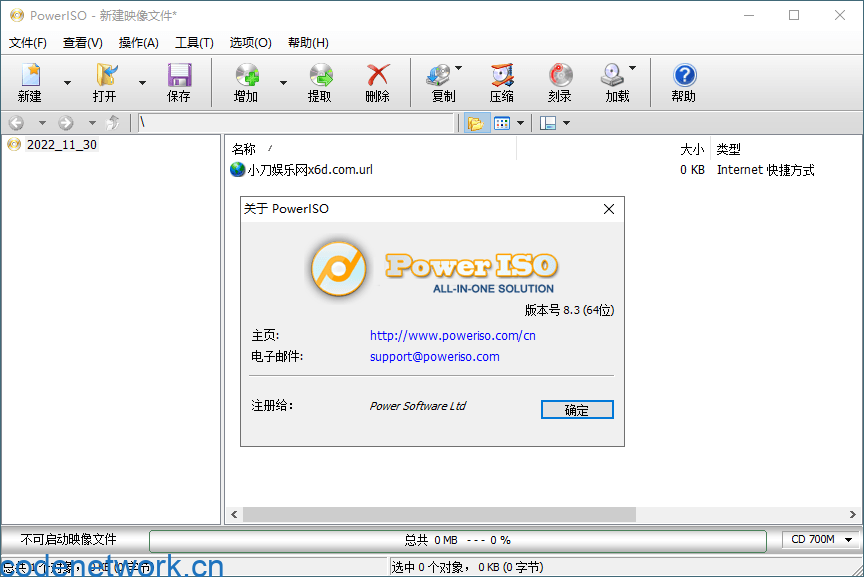Viewport: 864px width, 577px height.
Task: Click the path address input field
Action: point(296,123)
